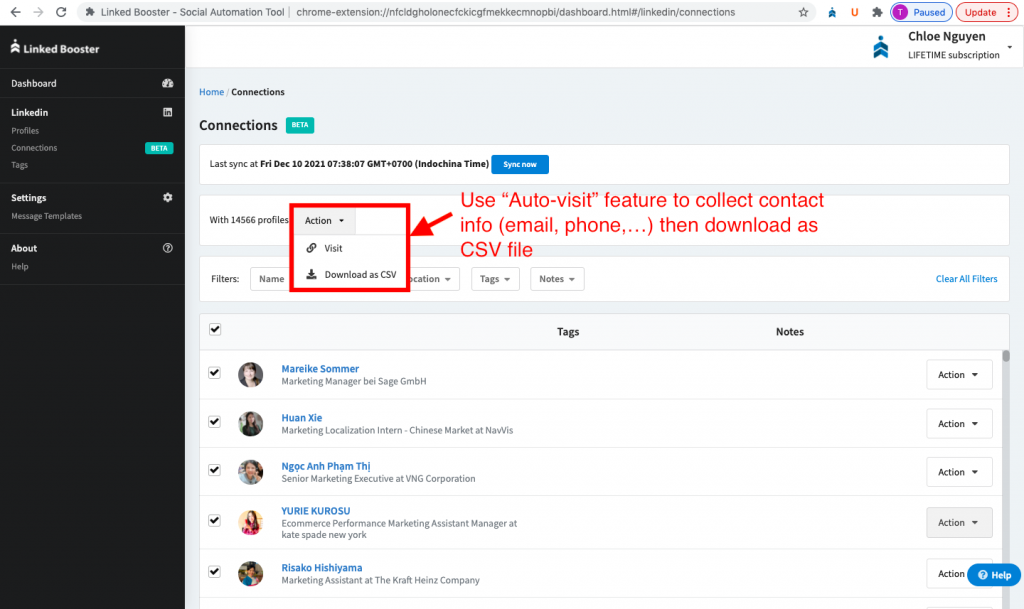Open the bulk Action dropdown for 14566 profiles

(x=324, y=221)
